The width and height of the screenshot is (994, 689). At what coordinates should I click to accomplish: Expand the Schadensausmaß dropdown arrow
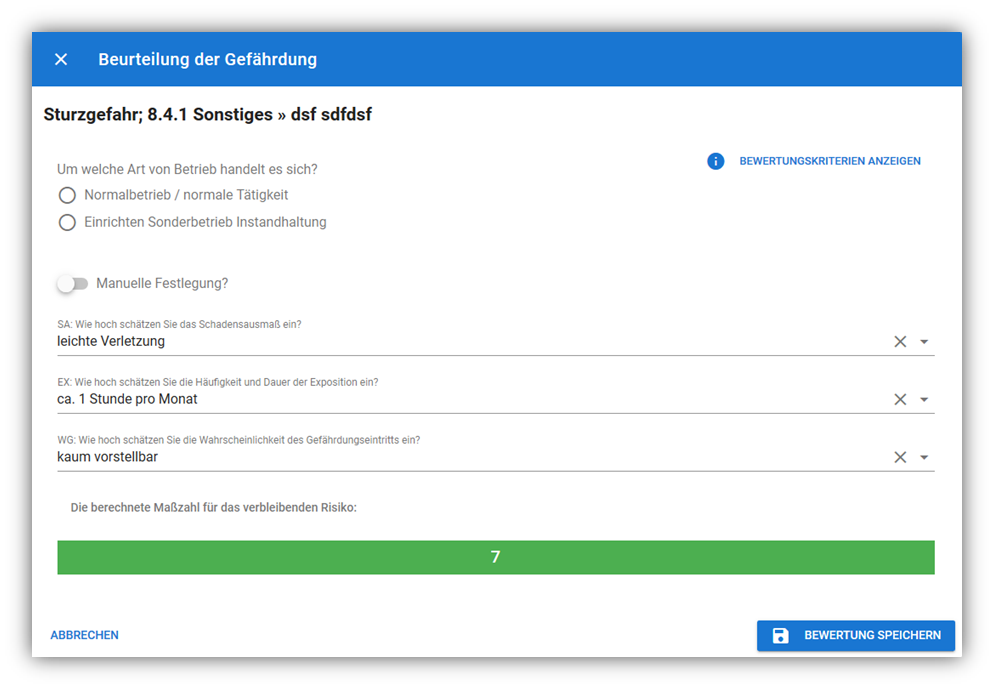[x=924, y=342]
